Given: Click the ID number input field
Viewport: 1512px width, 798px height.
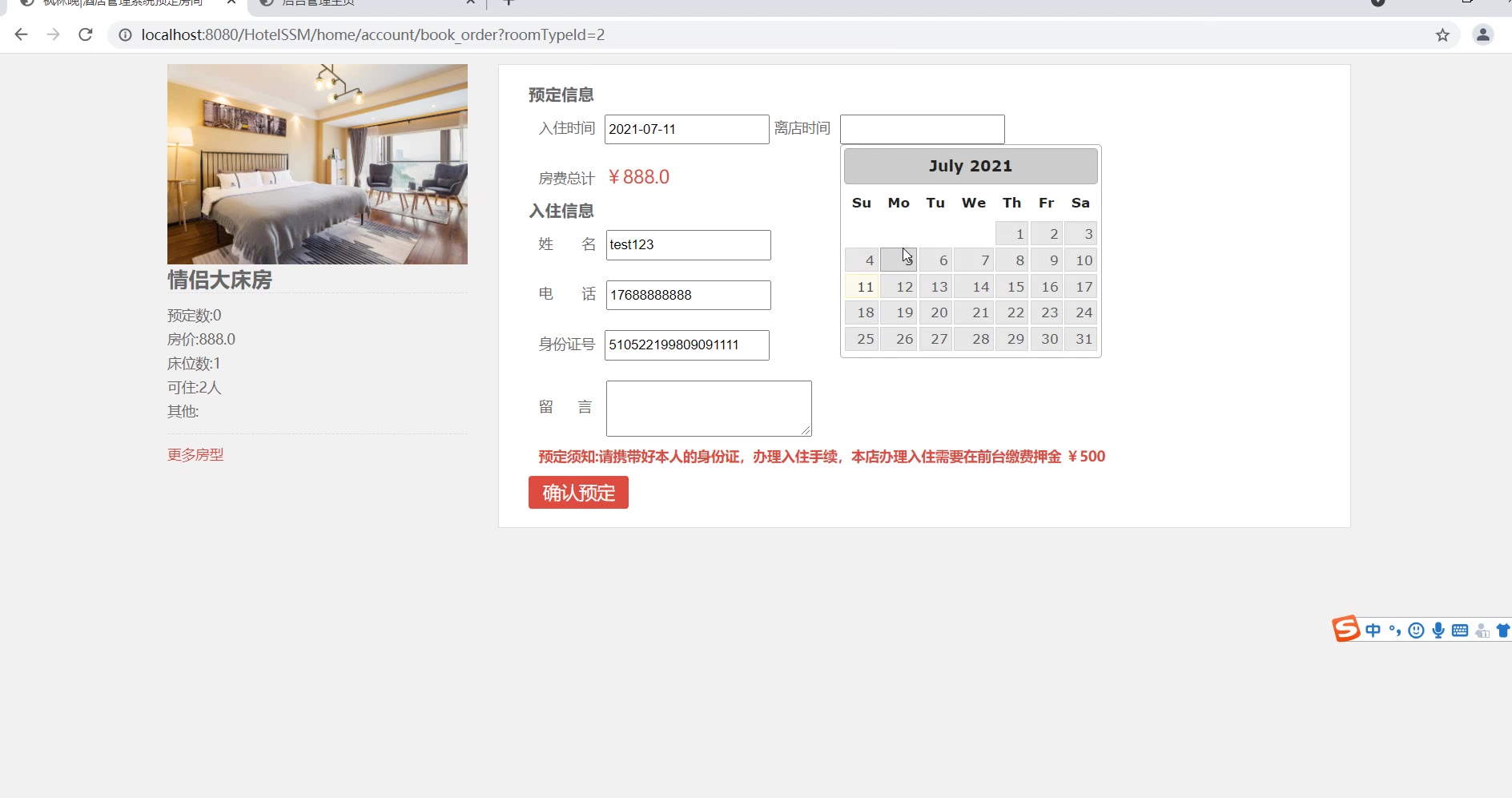Looking at the screenshot, I should 686,345.
